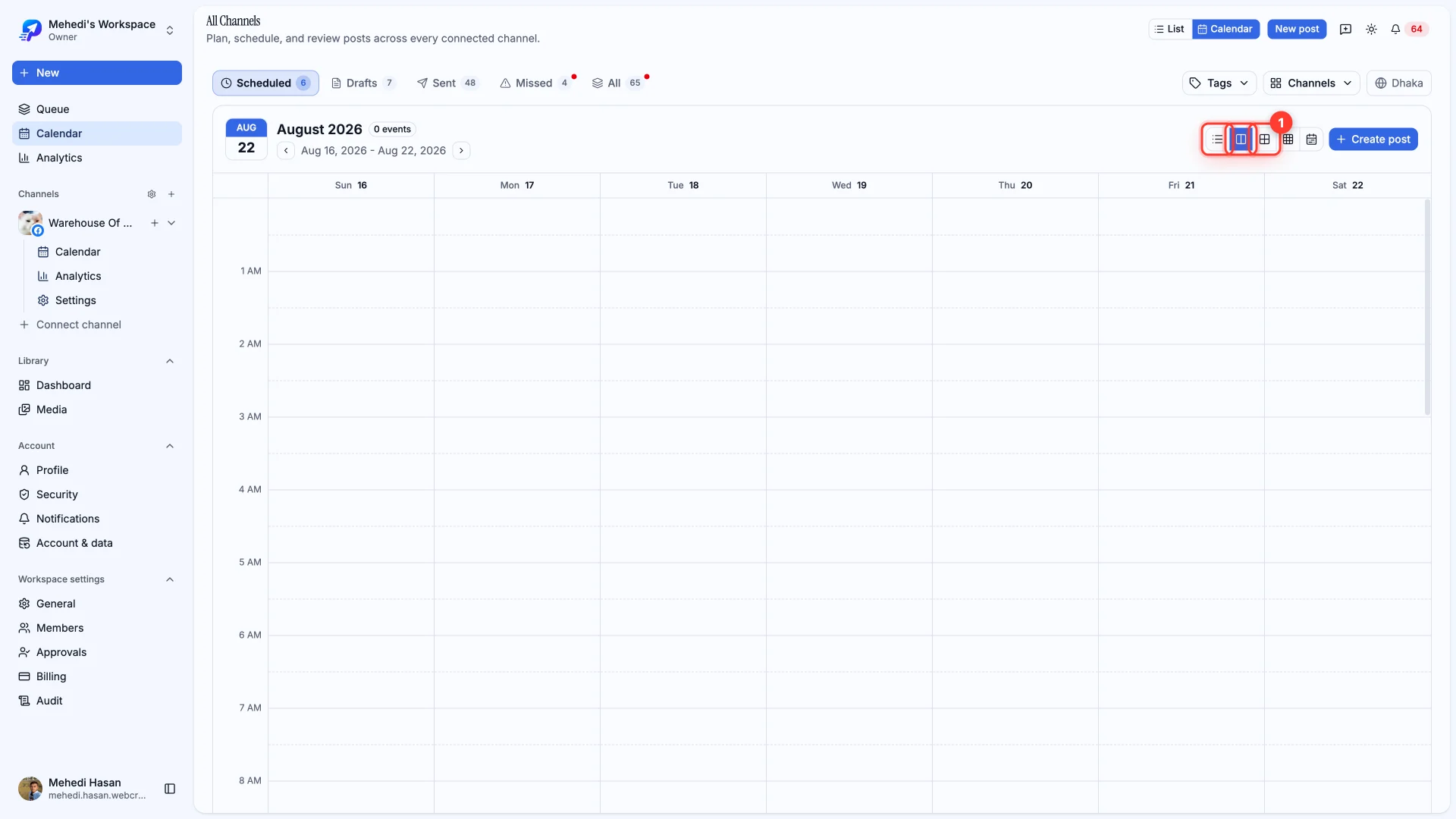Select the dense month grid view icon
Image resolution: width=1456 pixels, height=819 pixels.
[1288, 140]
